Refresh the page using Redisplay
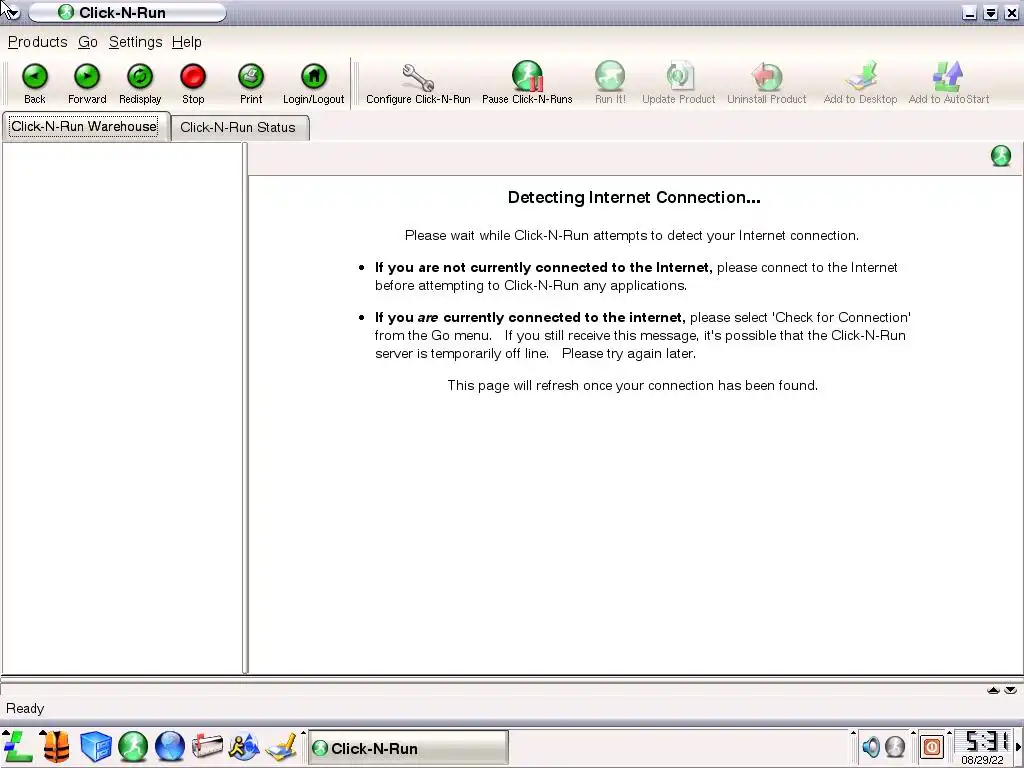Viewport: 1024px width, 768px height. pos(140,84)
